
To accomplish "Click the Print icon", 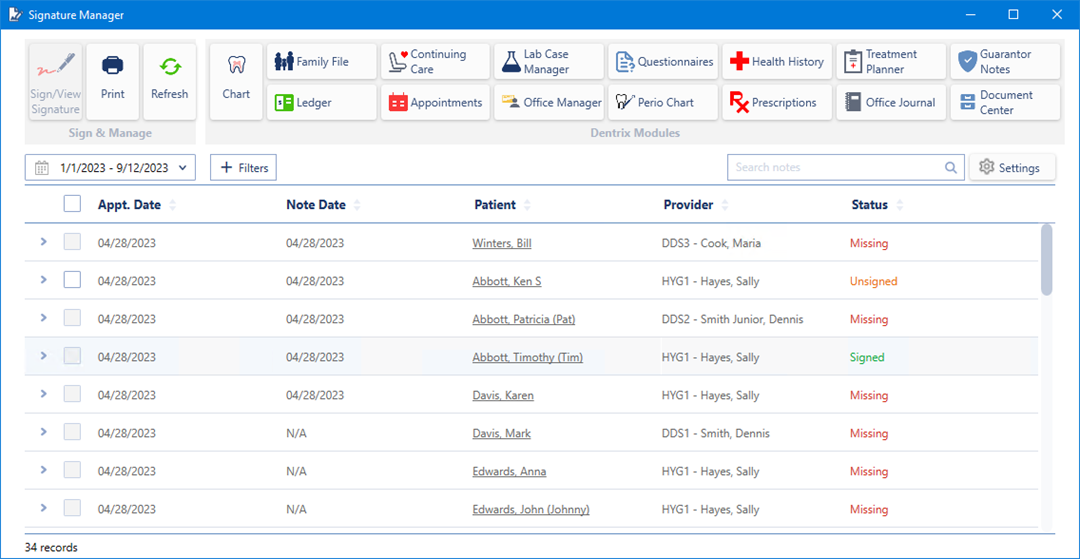I will pos(113,66).
